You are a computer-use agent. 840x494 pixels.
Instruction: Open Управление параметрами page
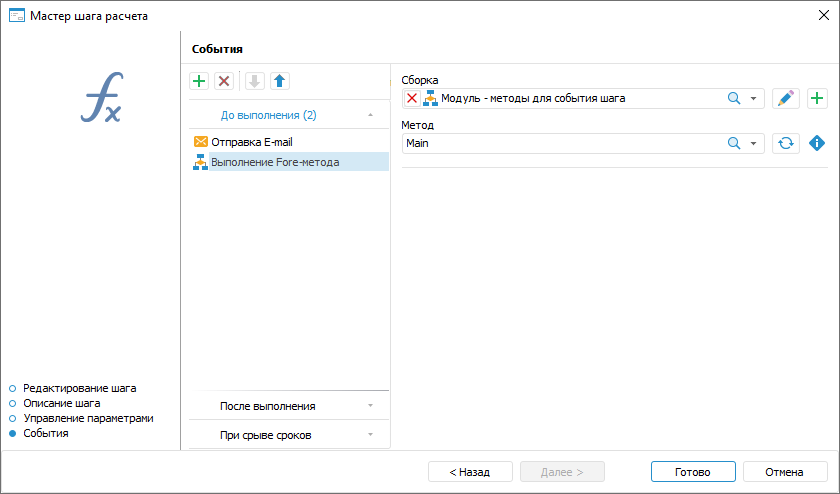click(88, 418)
